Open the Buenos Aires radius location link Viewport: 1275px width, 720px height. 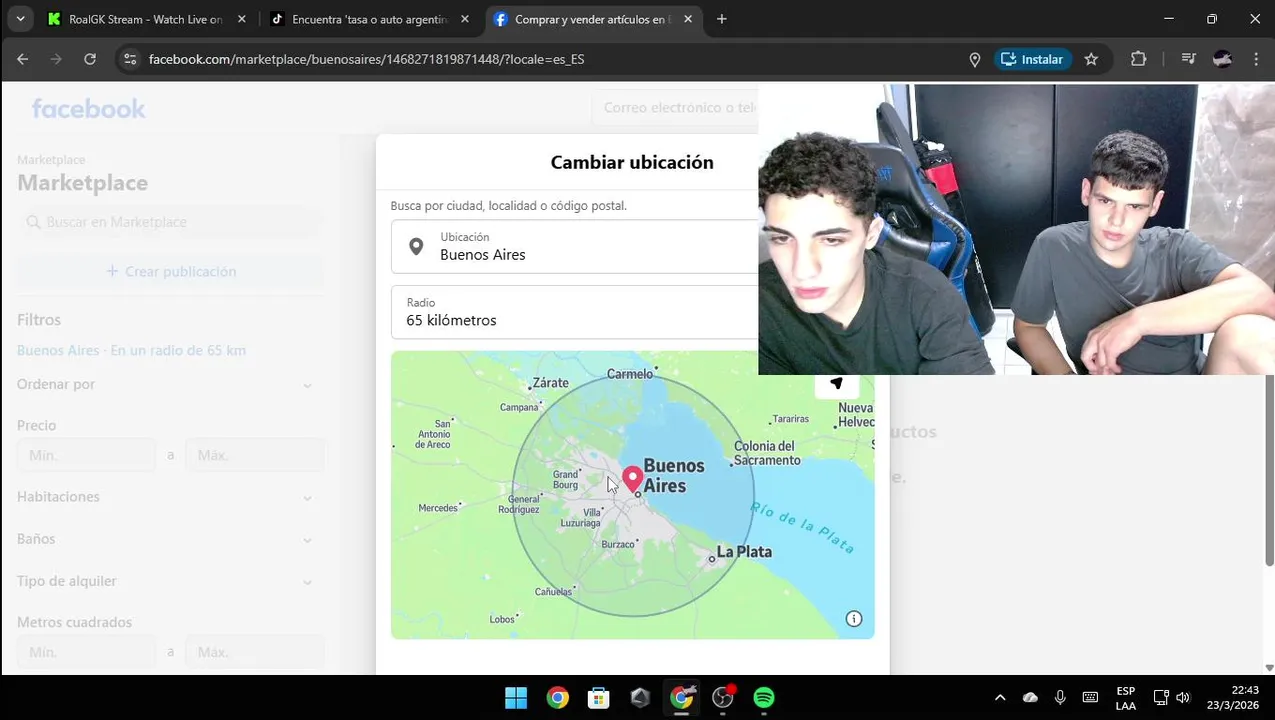click(x=131, y=350)
